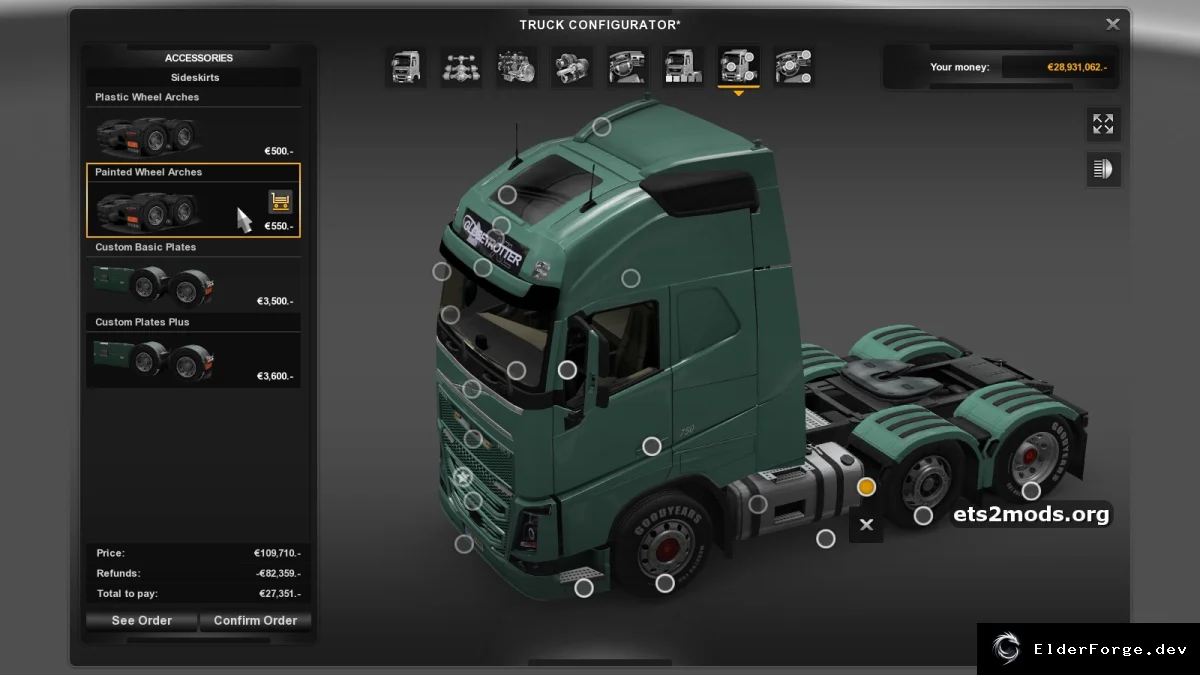Click the accessory node on the fuel tank

tap(758, 504)
